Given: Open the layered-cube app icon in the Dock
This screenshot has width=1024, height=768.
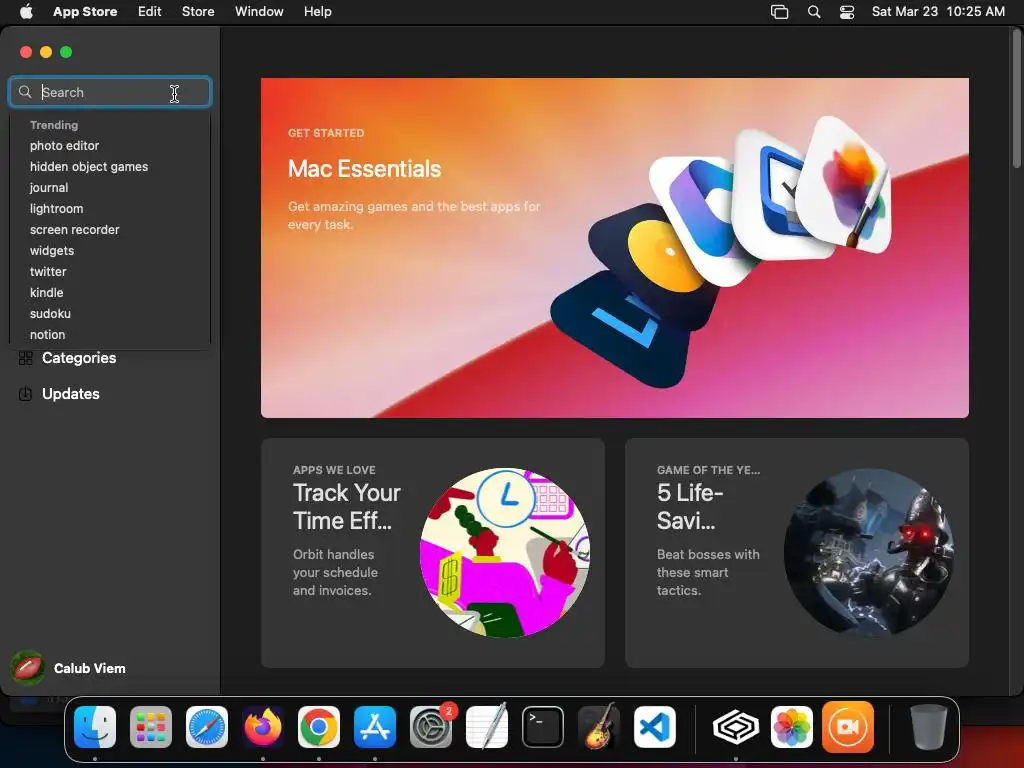Looking at the screenshot, I should pos(735,727).
